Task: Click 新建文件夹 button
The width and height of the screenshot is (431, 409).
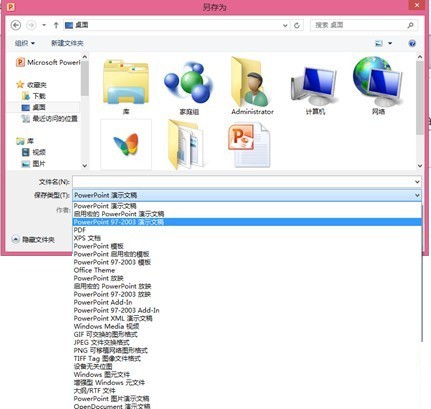Action: coord(67,43)
